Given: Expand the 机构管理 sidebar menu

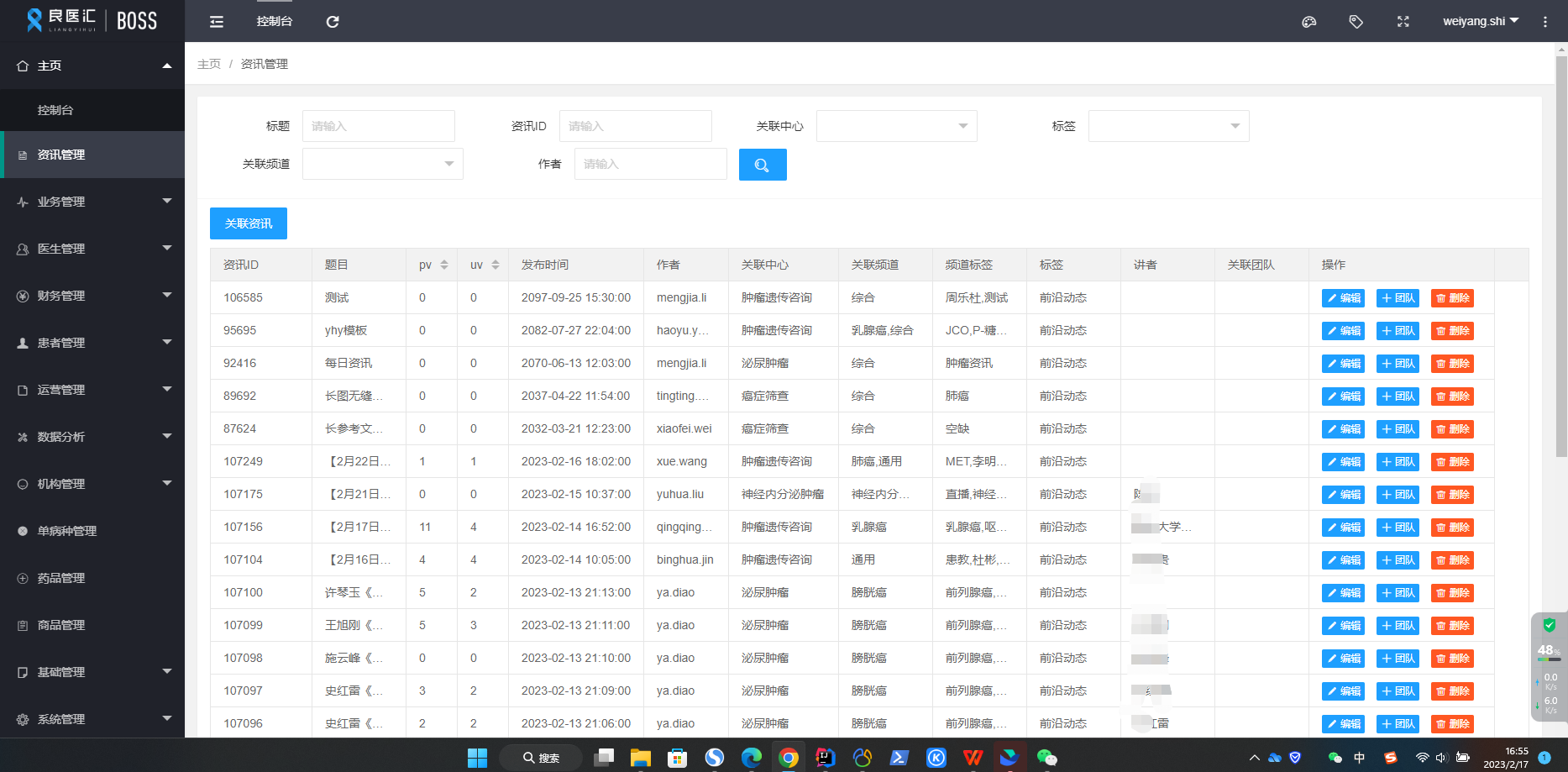Looking at the screenshot, I should tap(92, 484).
